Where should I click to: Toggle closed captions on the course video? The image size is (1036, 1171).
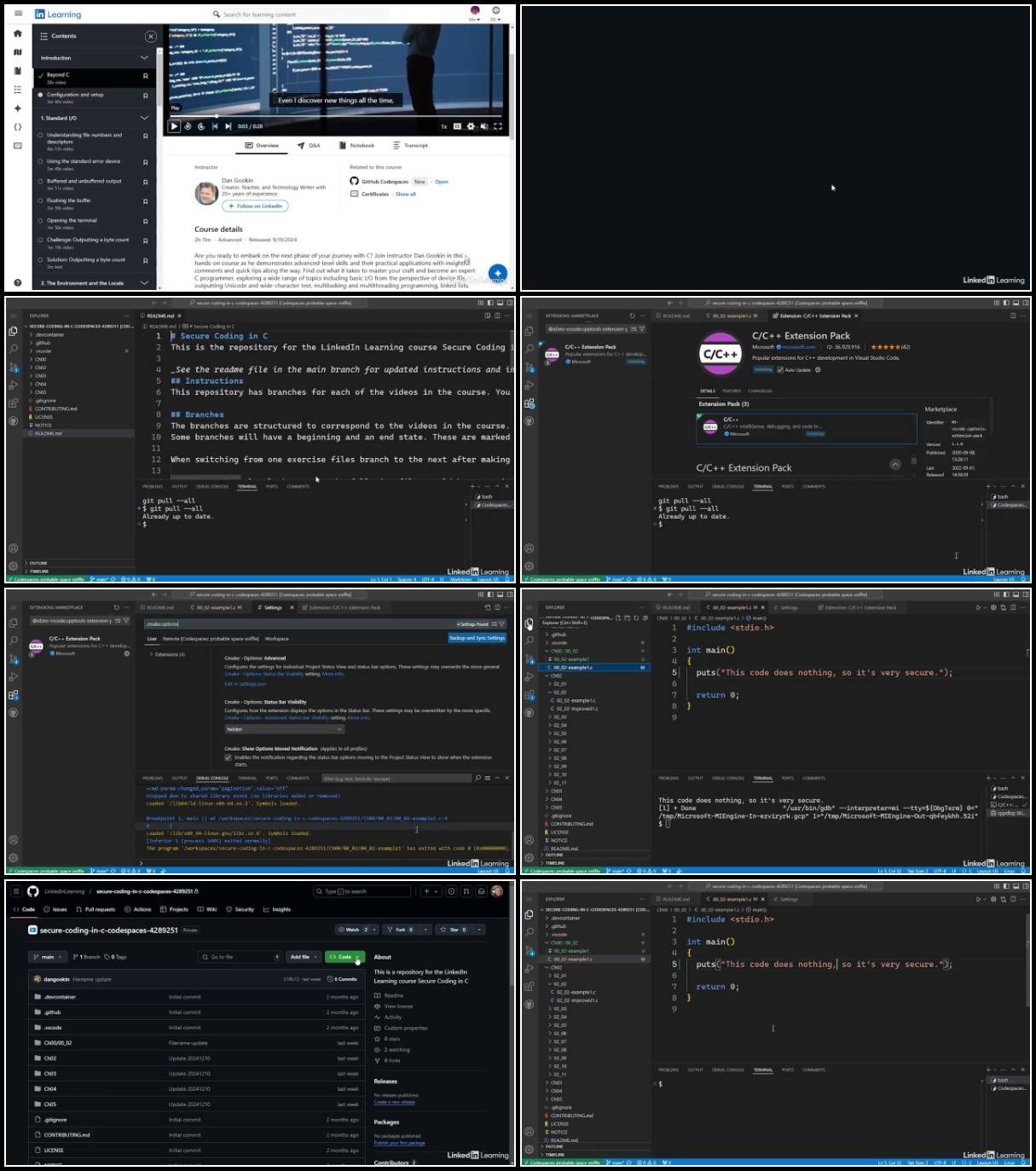click(457, 126)
